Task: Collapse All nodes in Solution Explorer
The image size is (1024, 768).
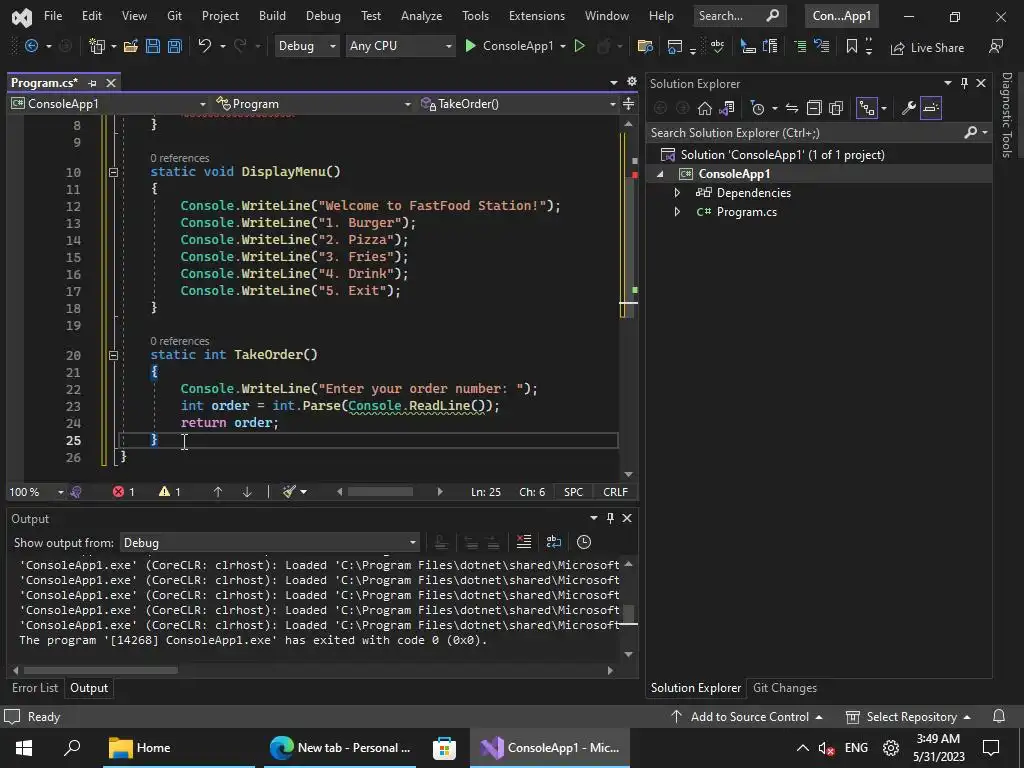Action: 814,108
